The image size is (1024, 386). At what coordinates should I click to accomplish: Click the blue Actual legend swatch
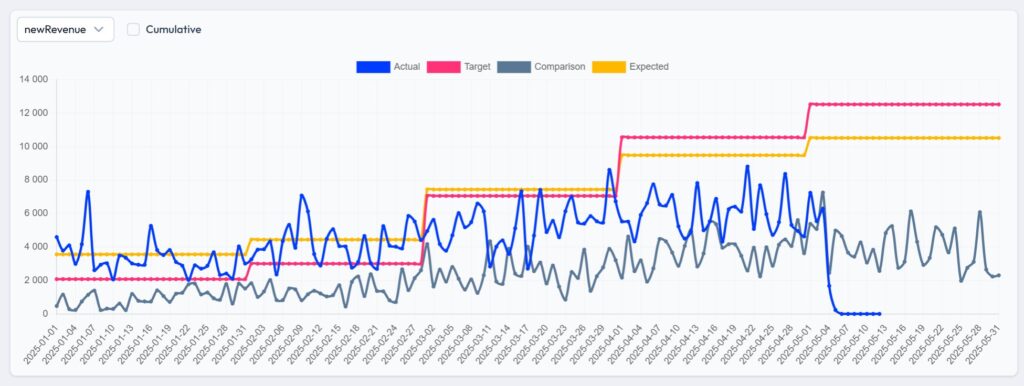pos(373,67)
